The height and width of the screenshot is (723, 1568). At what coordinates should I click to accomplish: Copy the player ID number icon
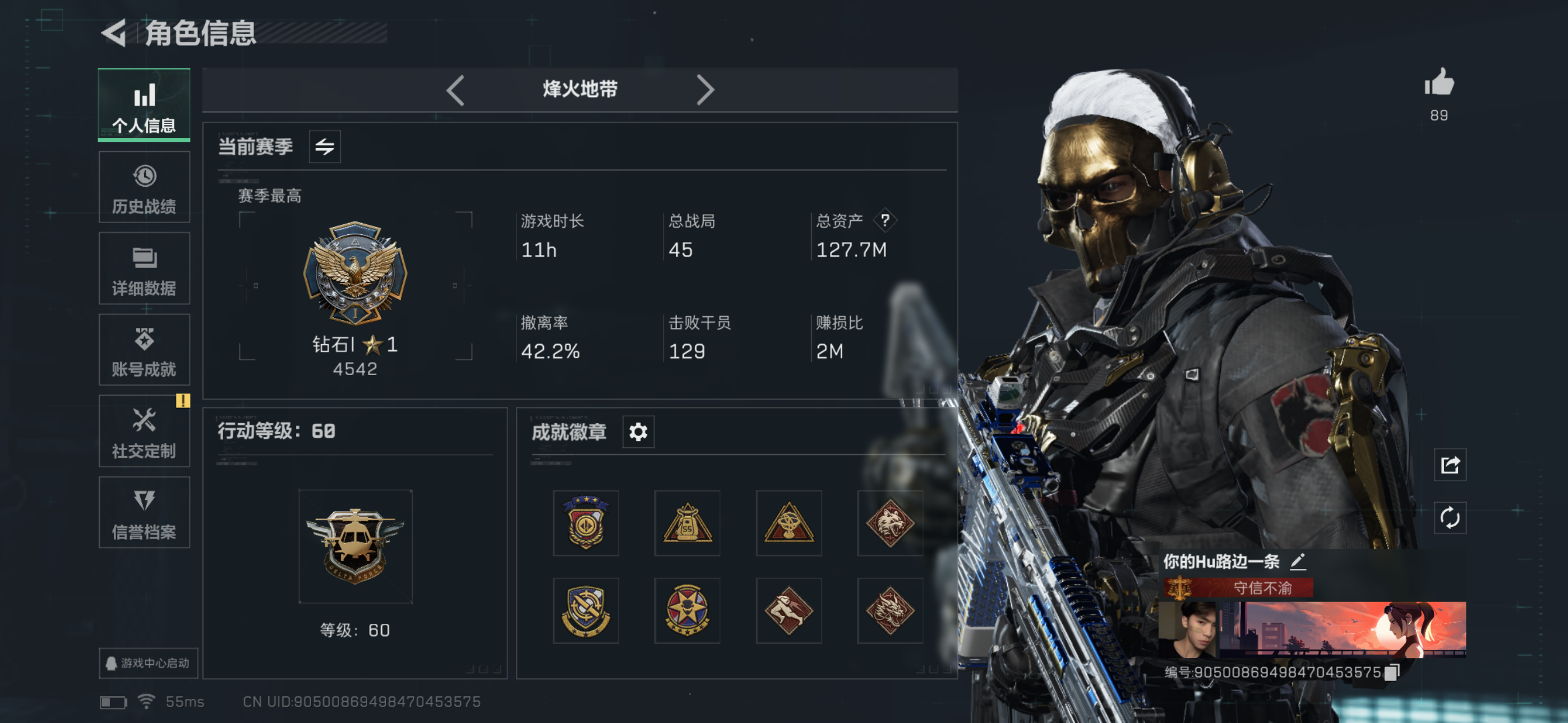1391,672
